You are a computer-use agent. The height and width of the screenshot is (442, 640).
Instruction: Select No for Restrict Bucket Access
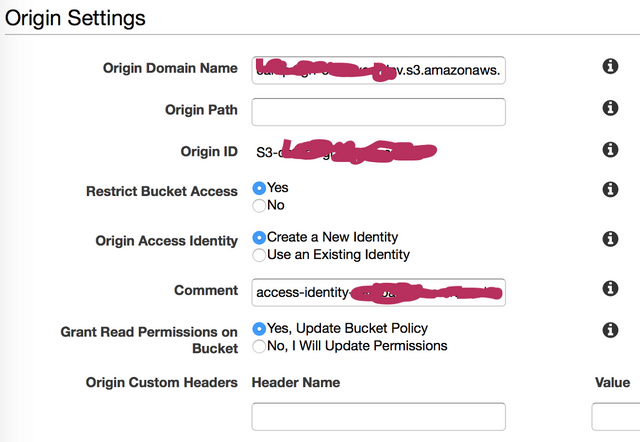click(x=259, y=205)
